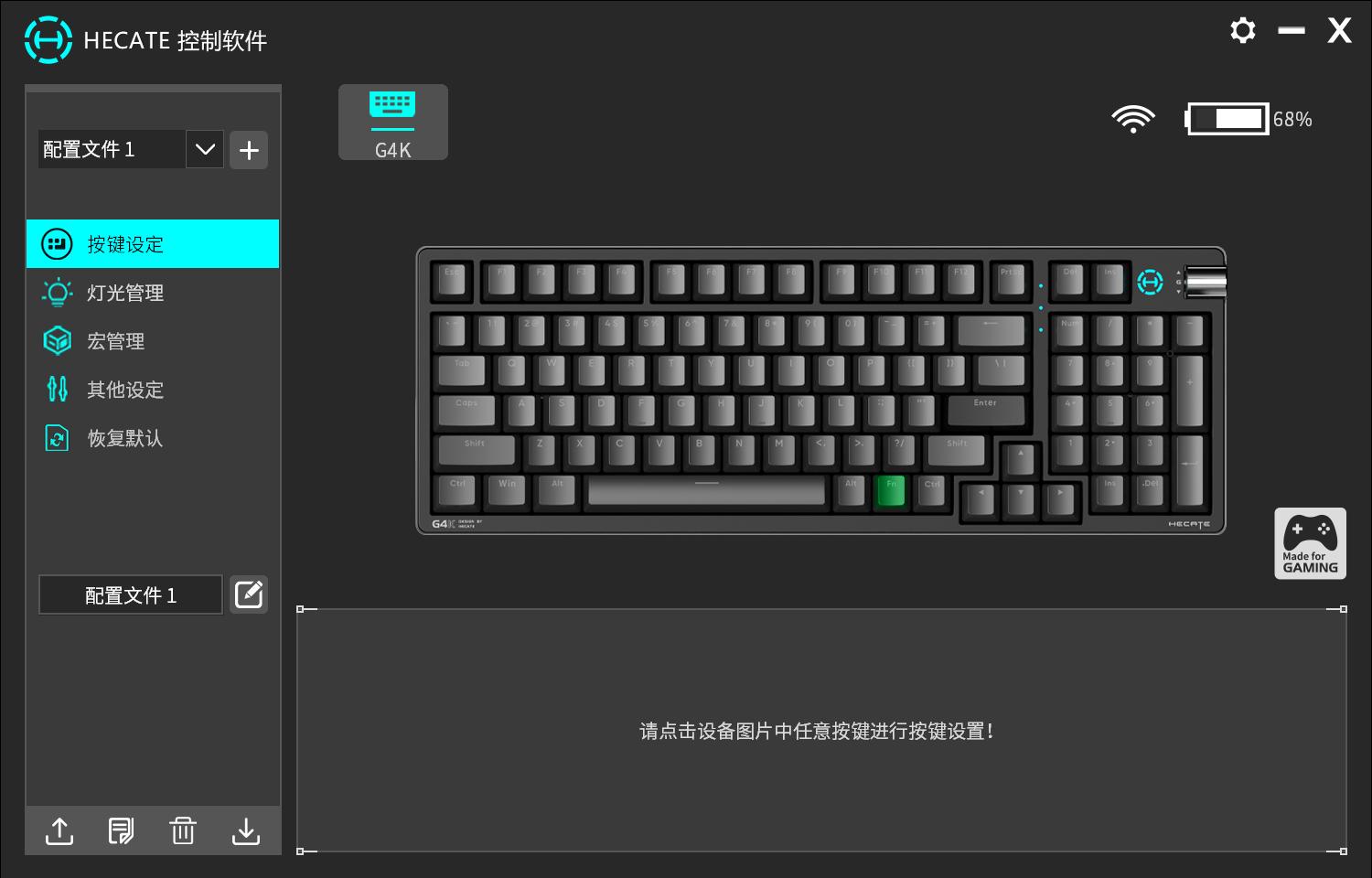Screen dimensions: 1372x878
Task: Select 恢复默认 restore defaults
Action: (153, 438)
